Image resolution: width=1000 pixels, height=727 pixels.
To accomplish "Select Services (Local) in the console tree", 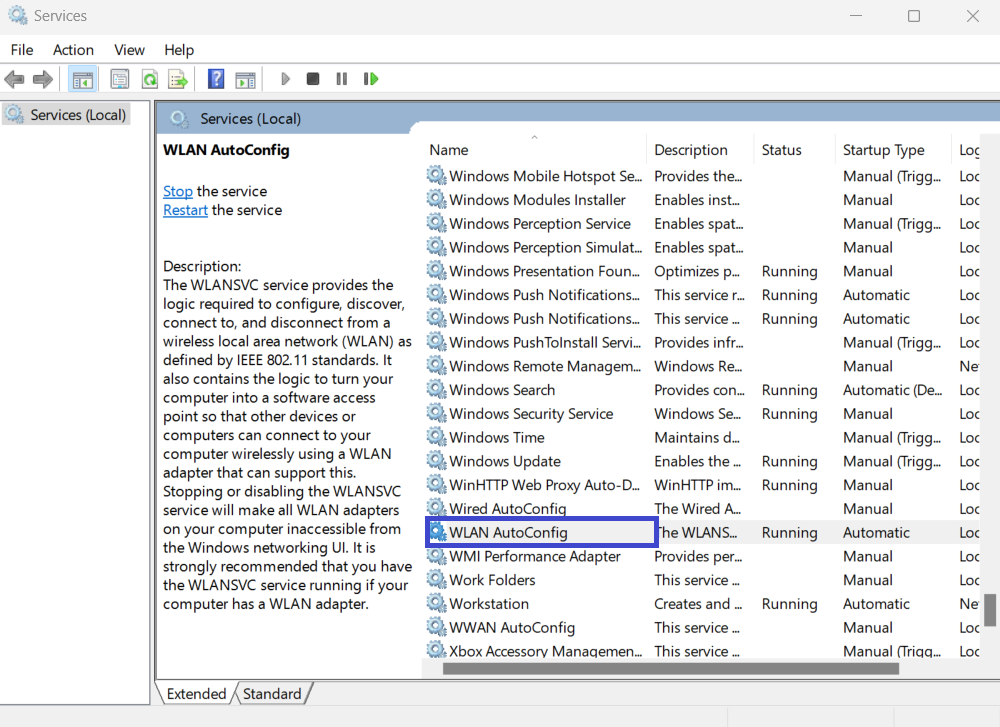I will point(78,115).
